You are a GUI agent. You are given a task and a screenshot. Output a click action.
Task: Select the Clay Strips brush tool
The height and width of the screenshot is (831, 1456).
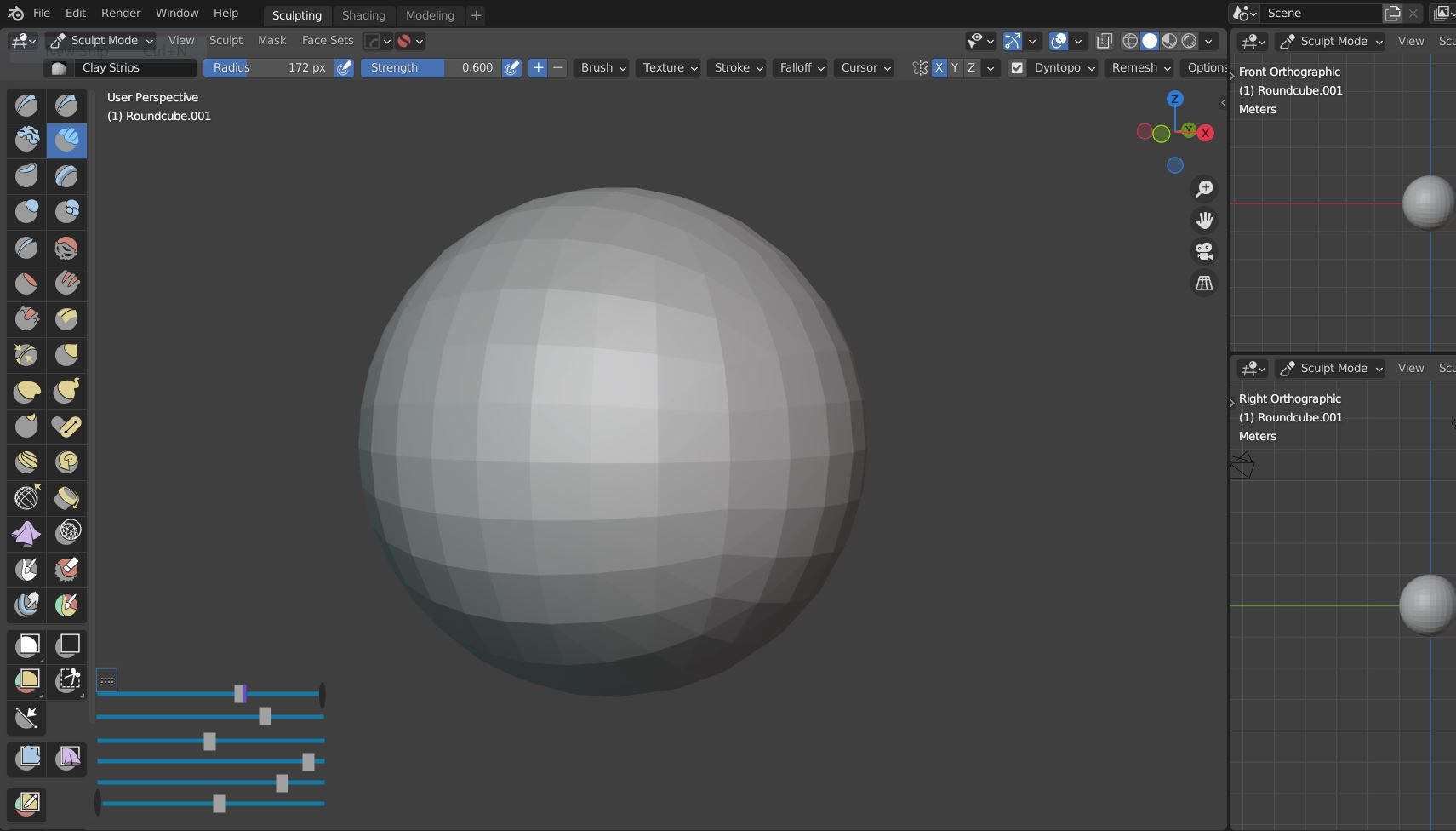[x=66, y=140]
